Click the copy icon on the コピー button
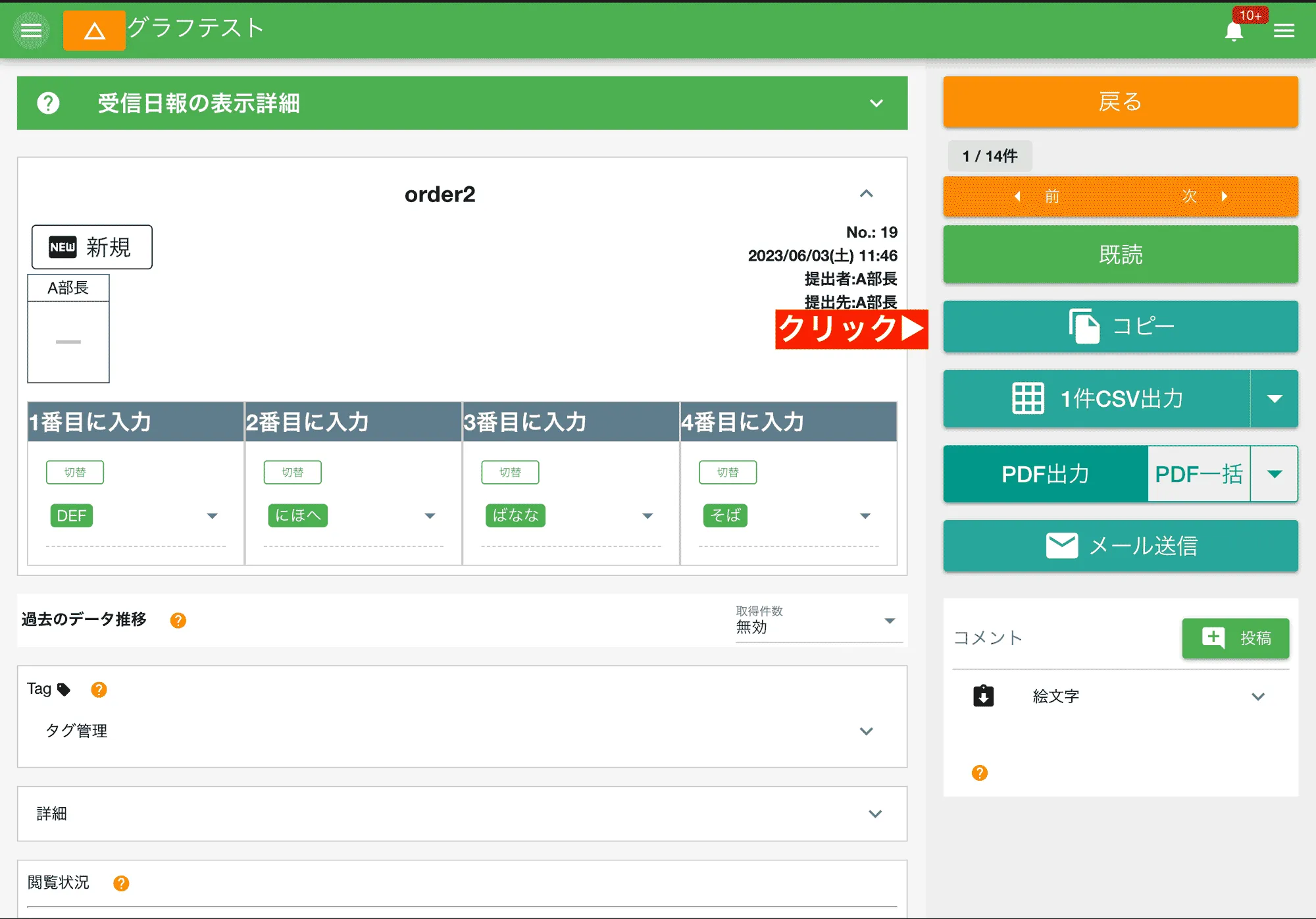Viewport: 1316px width, 919px height. click(1083, 327)
